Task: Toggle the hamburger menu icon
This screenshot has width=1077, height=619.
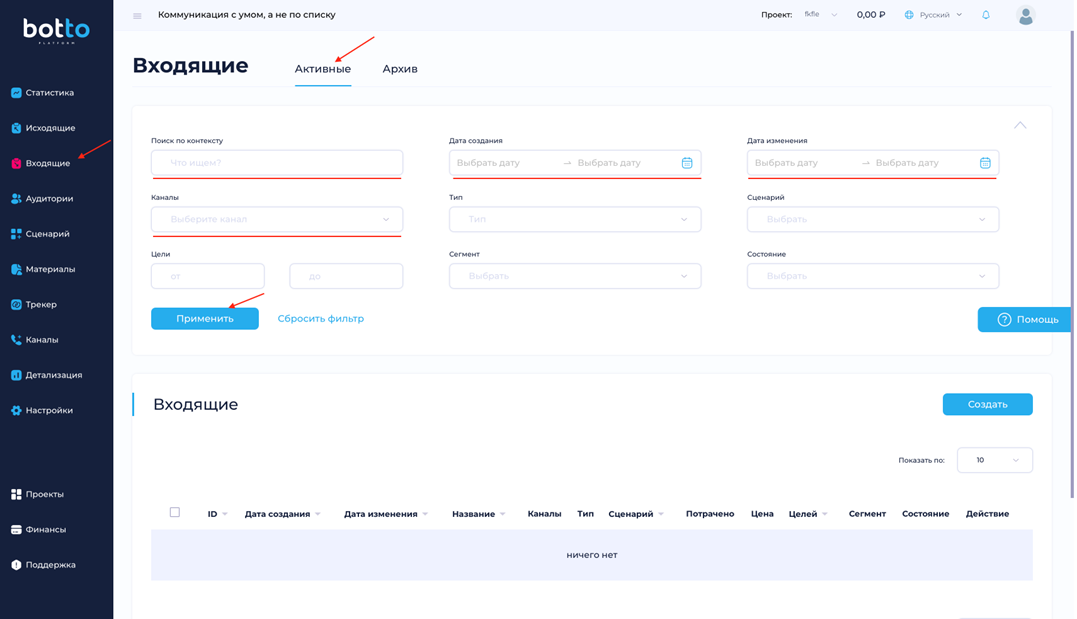Action: click(x=137, y=16)
